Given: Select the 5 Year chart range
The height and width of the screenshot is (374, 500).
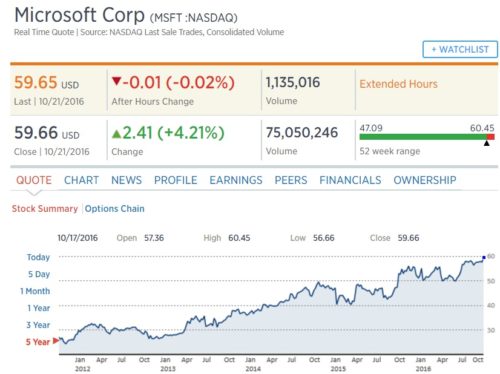Looking at the screenshot, I should click(38, 342).
